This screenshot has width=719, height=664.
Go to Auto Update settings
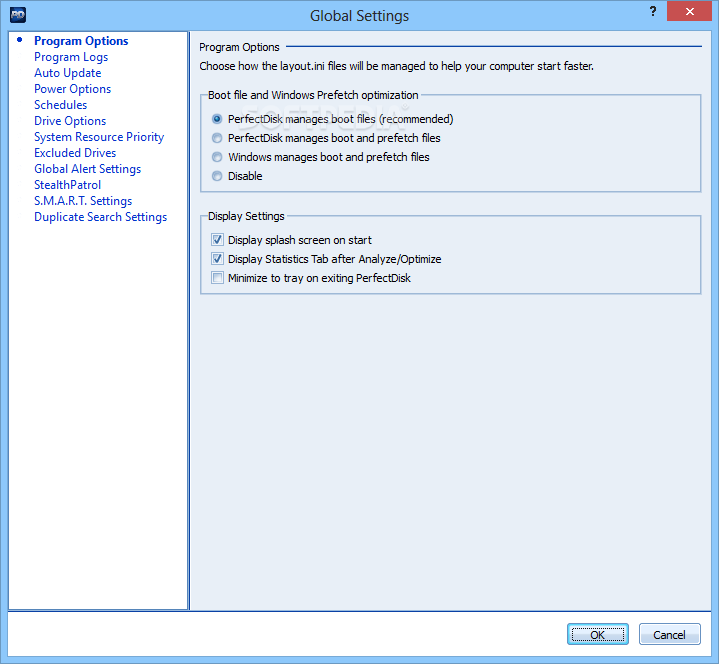click(x=67, y=73)
